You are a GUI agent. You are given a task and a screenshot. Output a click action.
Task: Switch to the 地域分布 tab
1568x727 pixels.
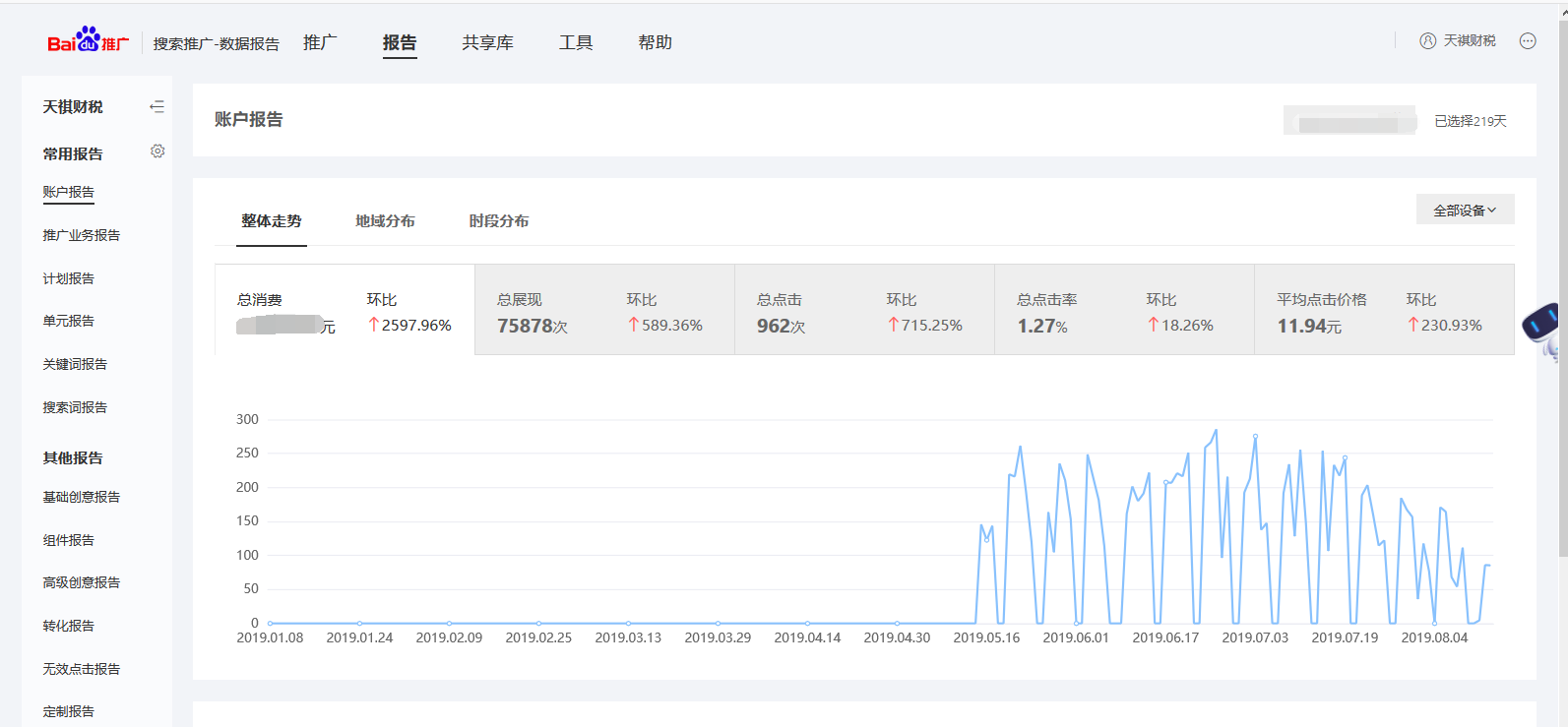coord(385,221)
